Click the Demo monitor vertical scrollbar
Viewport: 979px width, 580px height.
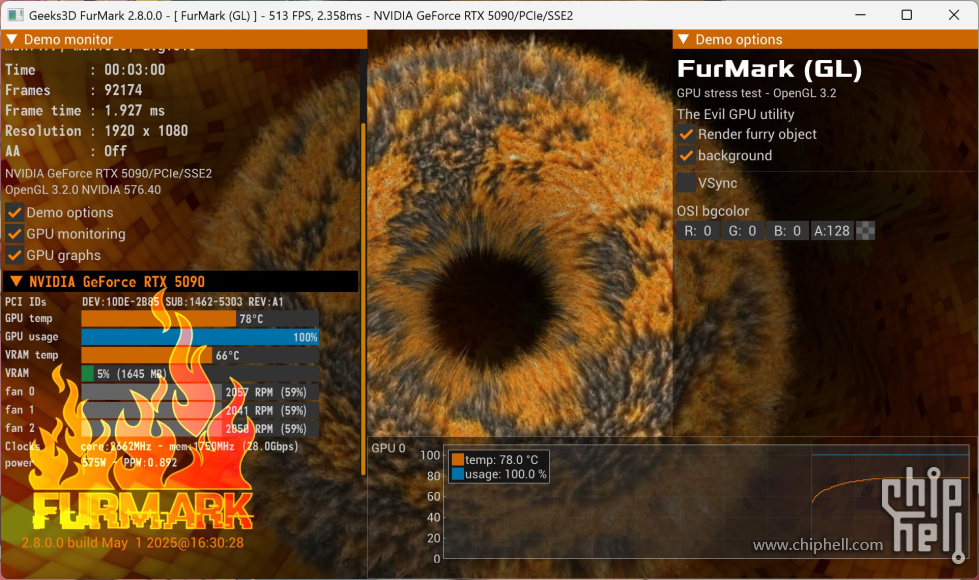363,298
